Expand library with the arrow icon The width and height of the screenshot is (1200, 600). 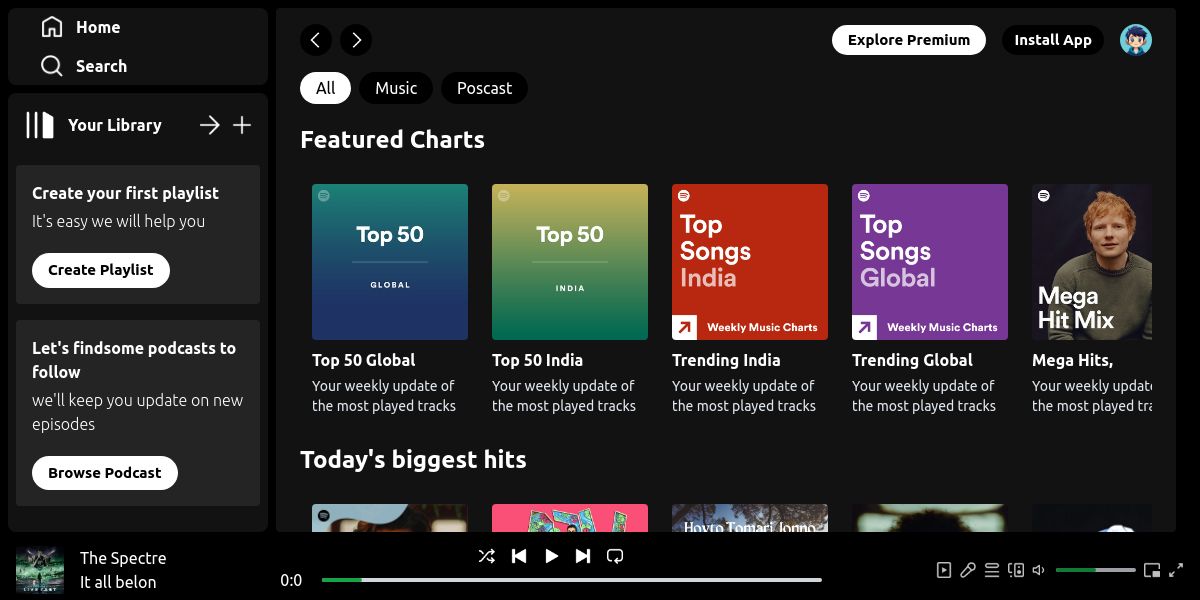point(209,125)
